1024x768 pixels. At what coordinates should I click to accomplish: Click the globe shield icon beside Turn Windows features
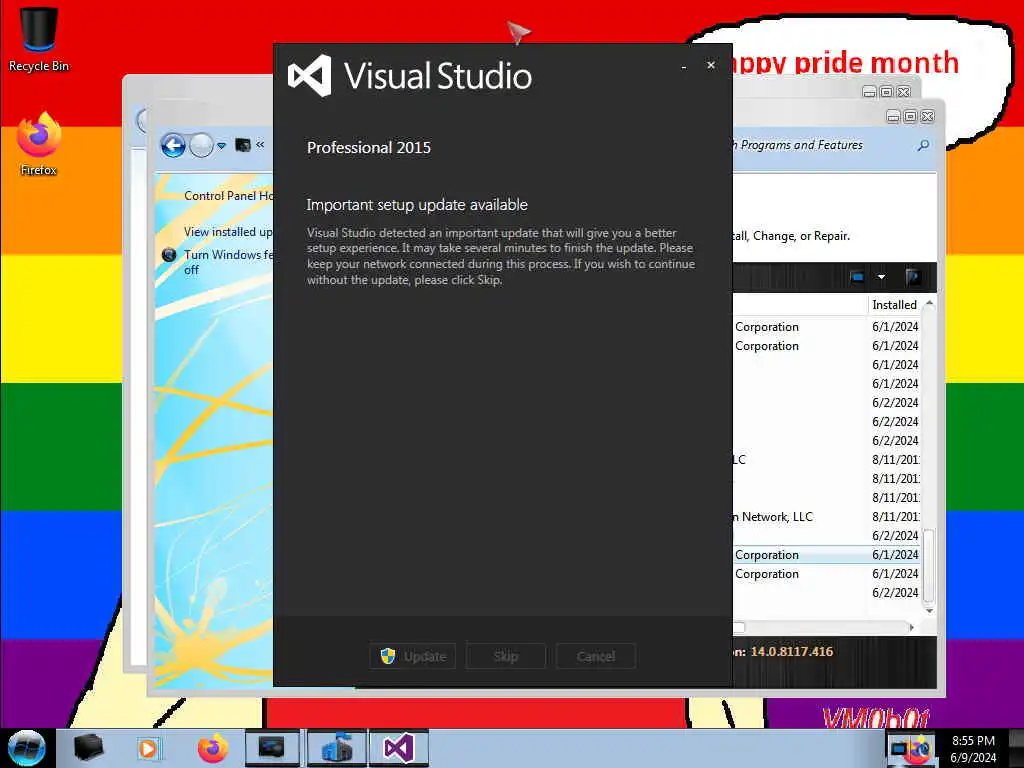coord(168,255)
